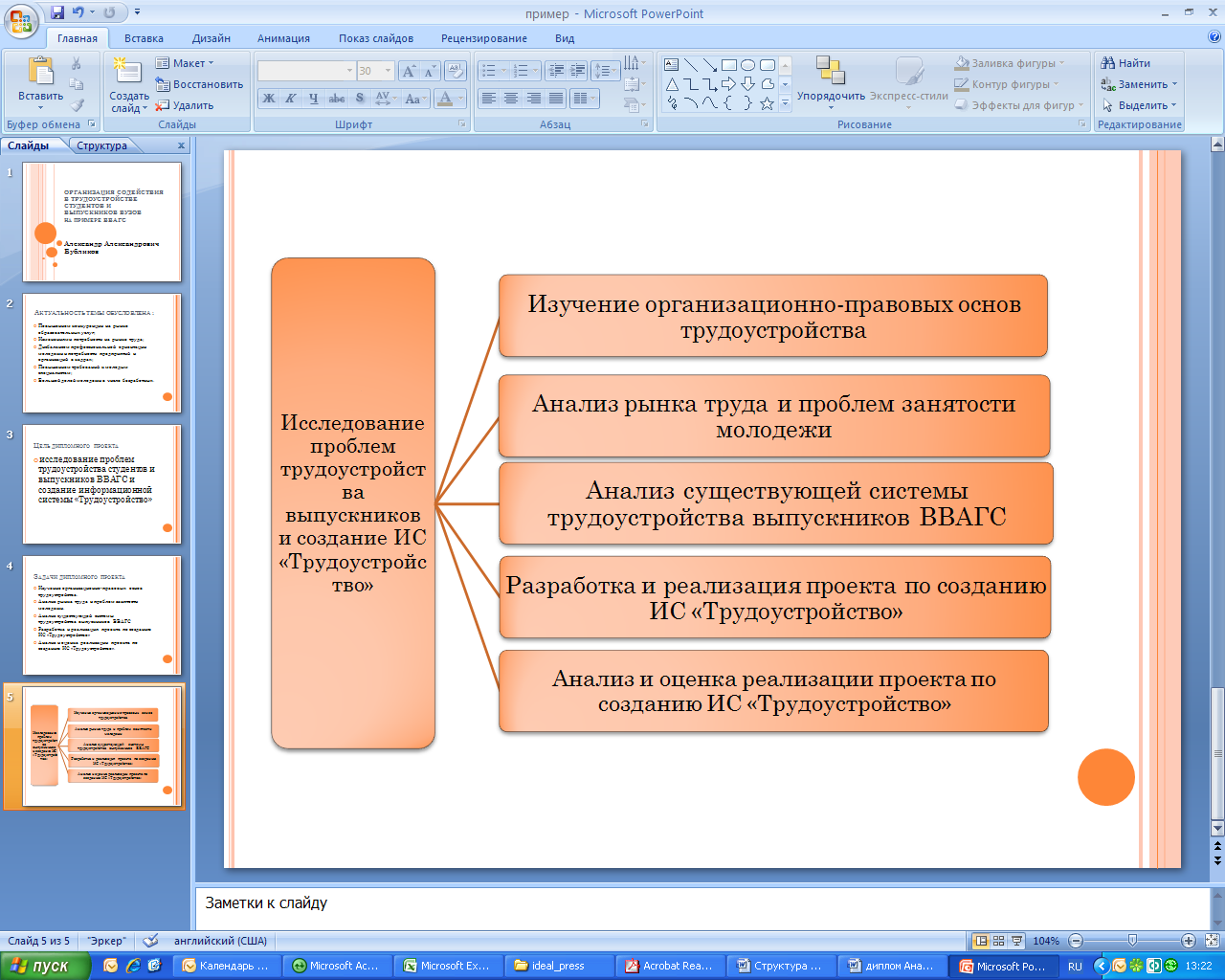Click the clear formatting eraser icon
The height and width of the screenshot is (980, 1225).
click(456, 71)
